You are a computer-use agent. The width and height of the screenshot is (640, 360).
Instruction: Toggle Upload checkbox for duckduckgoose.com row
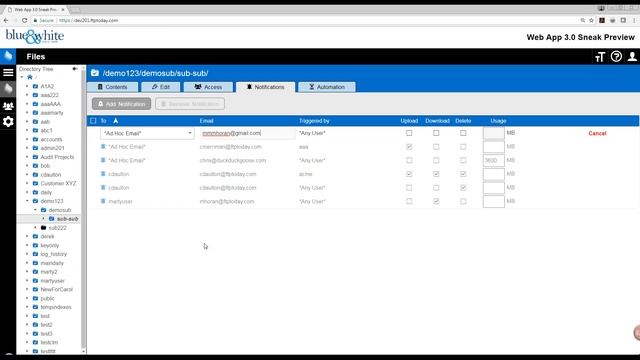click(x=409, y=160)
